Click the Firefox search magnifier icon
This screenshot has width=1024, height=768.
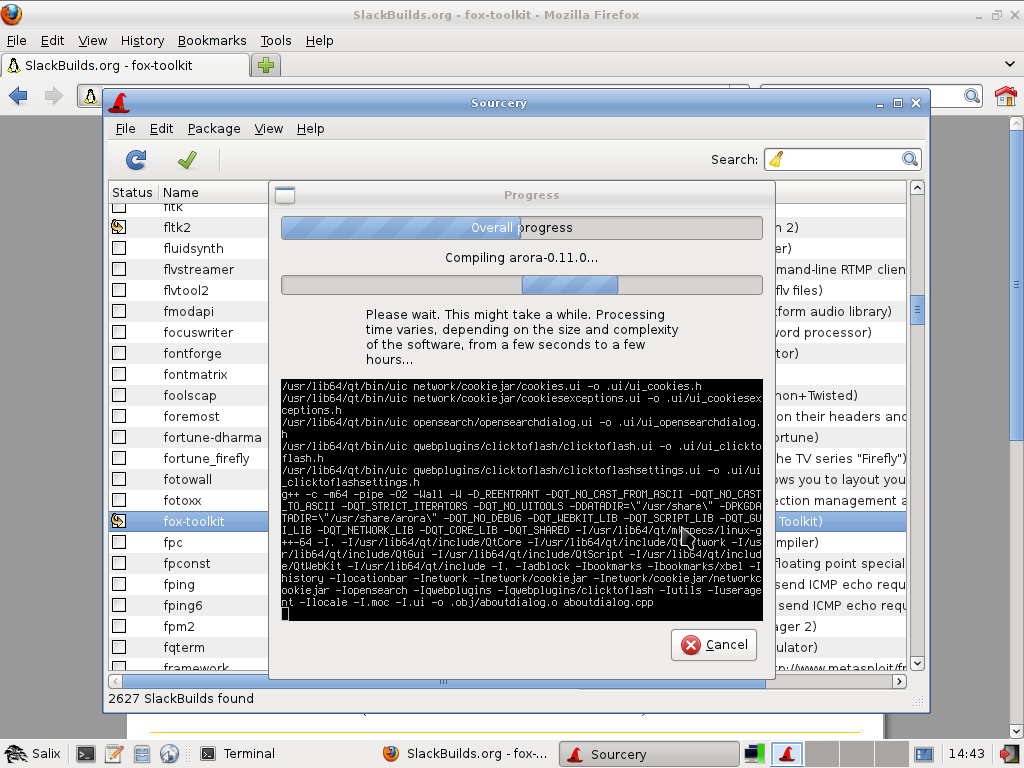pyautogui.click(x=972, y=97)
